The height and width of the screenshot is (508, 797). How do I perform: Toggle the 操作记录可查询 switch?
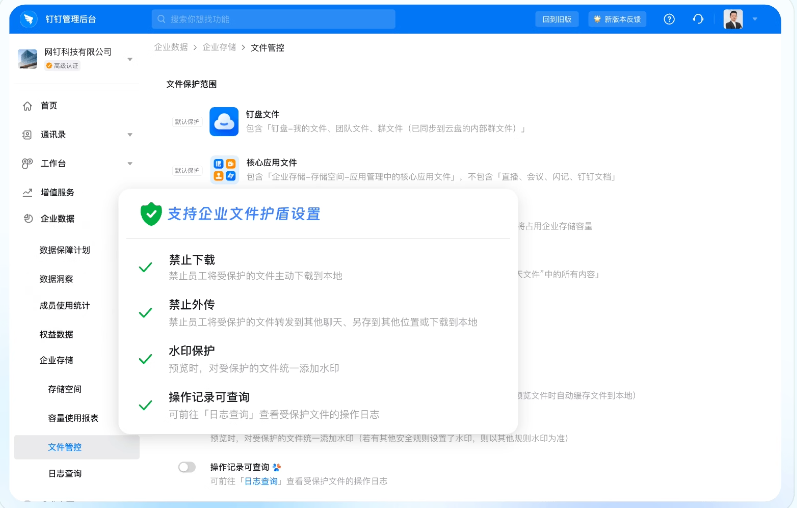coord(187,467)
